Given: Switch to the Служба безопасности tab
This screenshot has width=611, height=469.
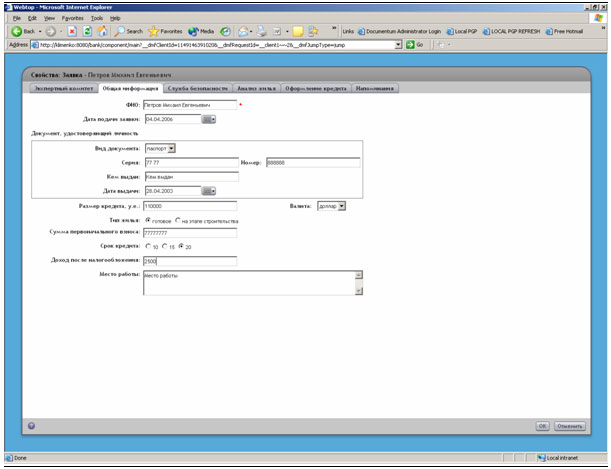Looking at the screenshot, I should [x=190, y=88].
